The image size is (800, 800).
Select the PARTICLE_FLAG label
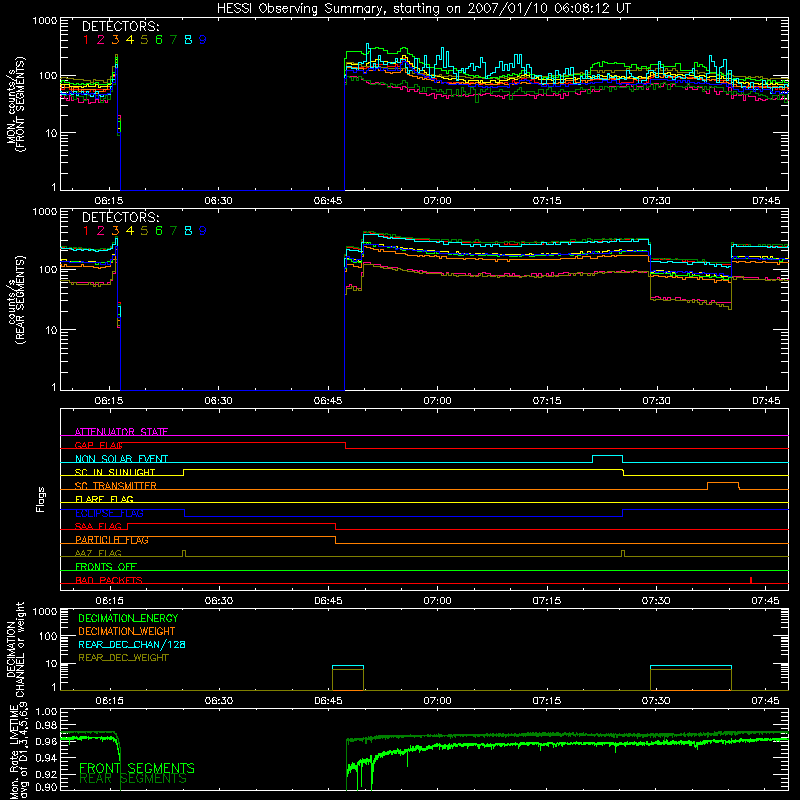tap(112, 539)
